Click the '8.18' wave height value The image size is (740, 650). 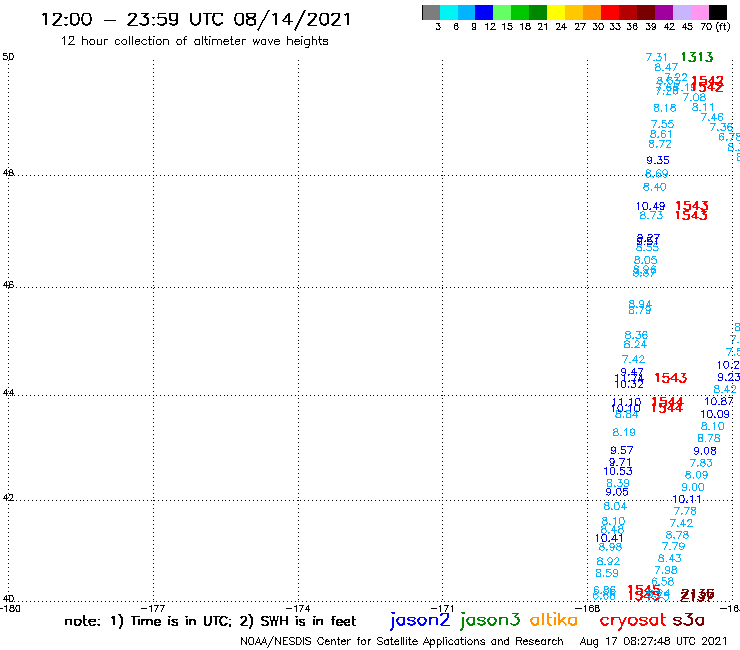click(x=665, y=109)
